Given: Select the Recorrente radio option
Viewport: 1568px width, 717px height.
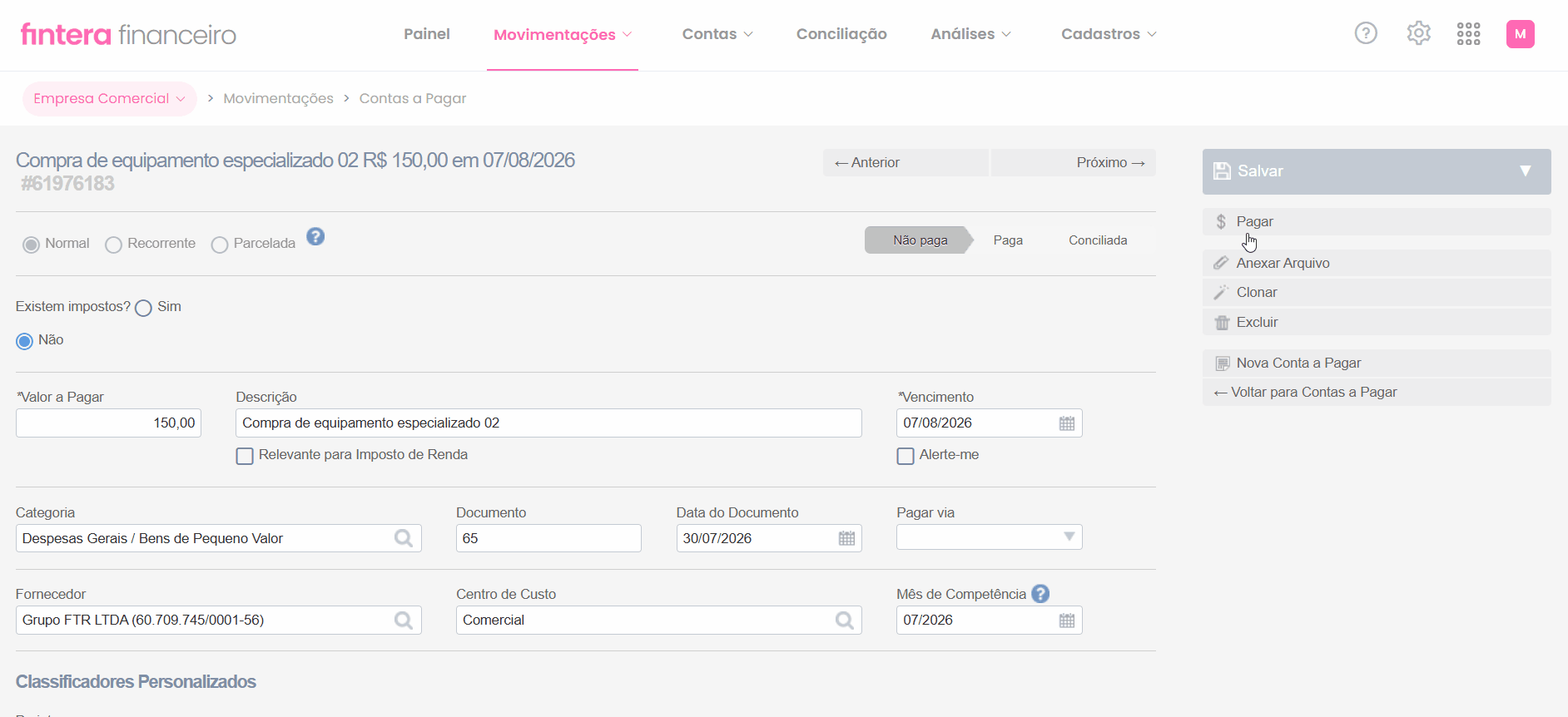Looking at the screenshot, I should (114, 245).
